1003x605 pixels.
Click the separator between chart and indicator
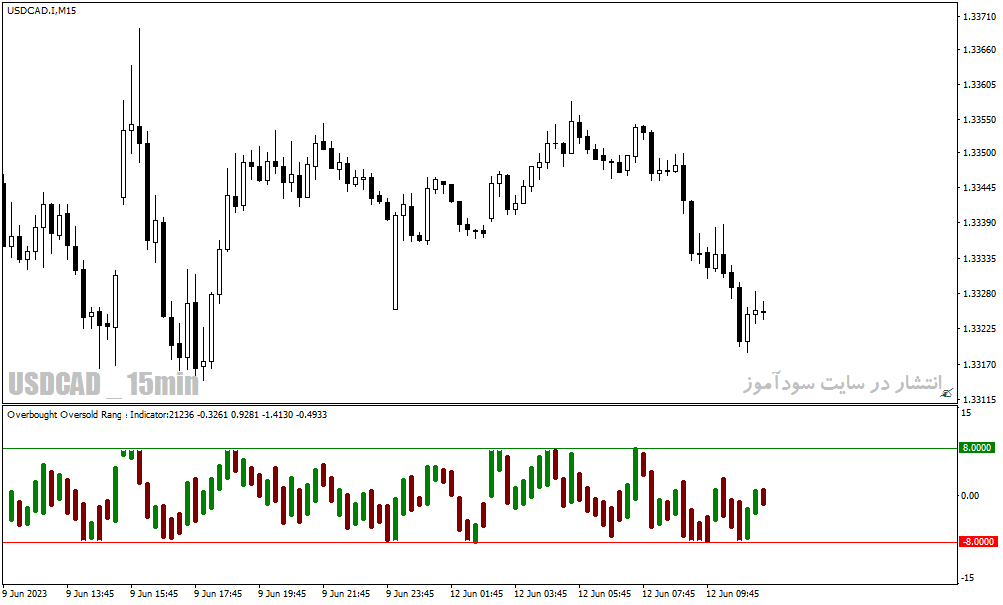[x=480, y=404]
